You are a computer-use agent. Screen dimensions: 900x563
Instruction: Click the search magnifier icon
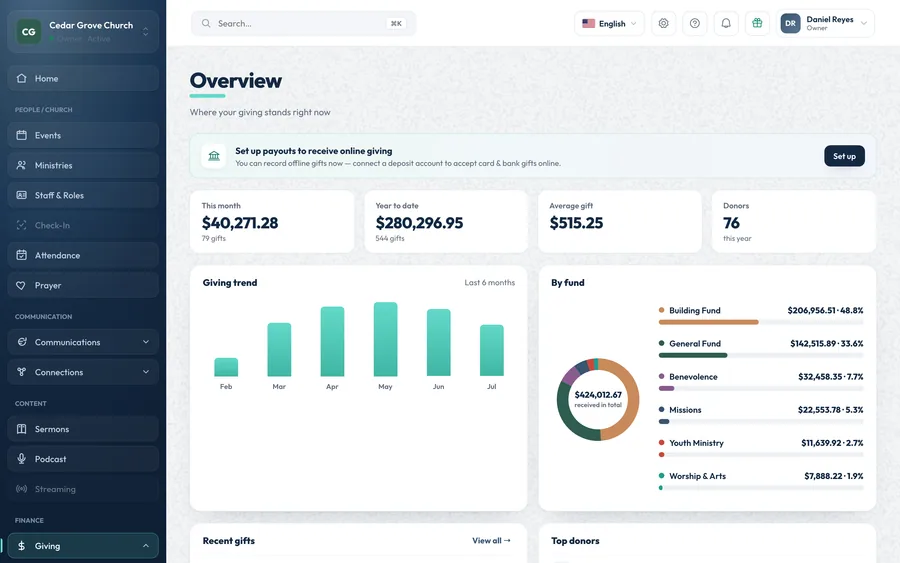point(205,24)
